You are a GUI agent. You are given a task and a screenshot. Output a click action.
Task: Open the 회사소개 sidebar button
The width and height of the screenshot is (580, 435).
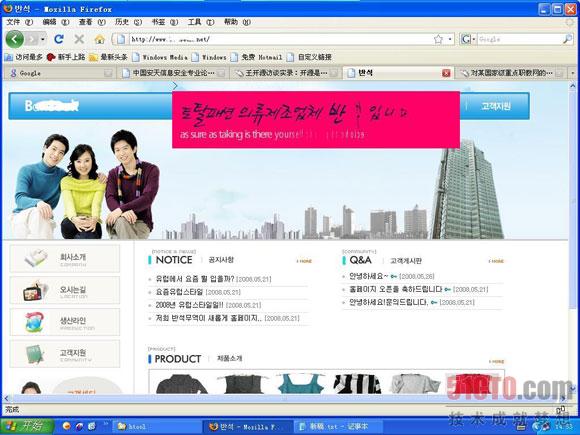(65, 259)
